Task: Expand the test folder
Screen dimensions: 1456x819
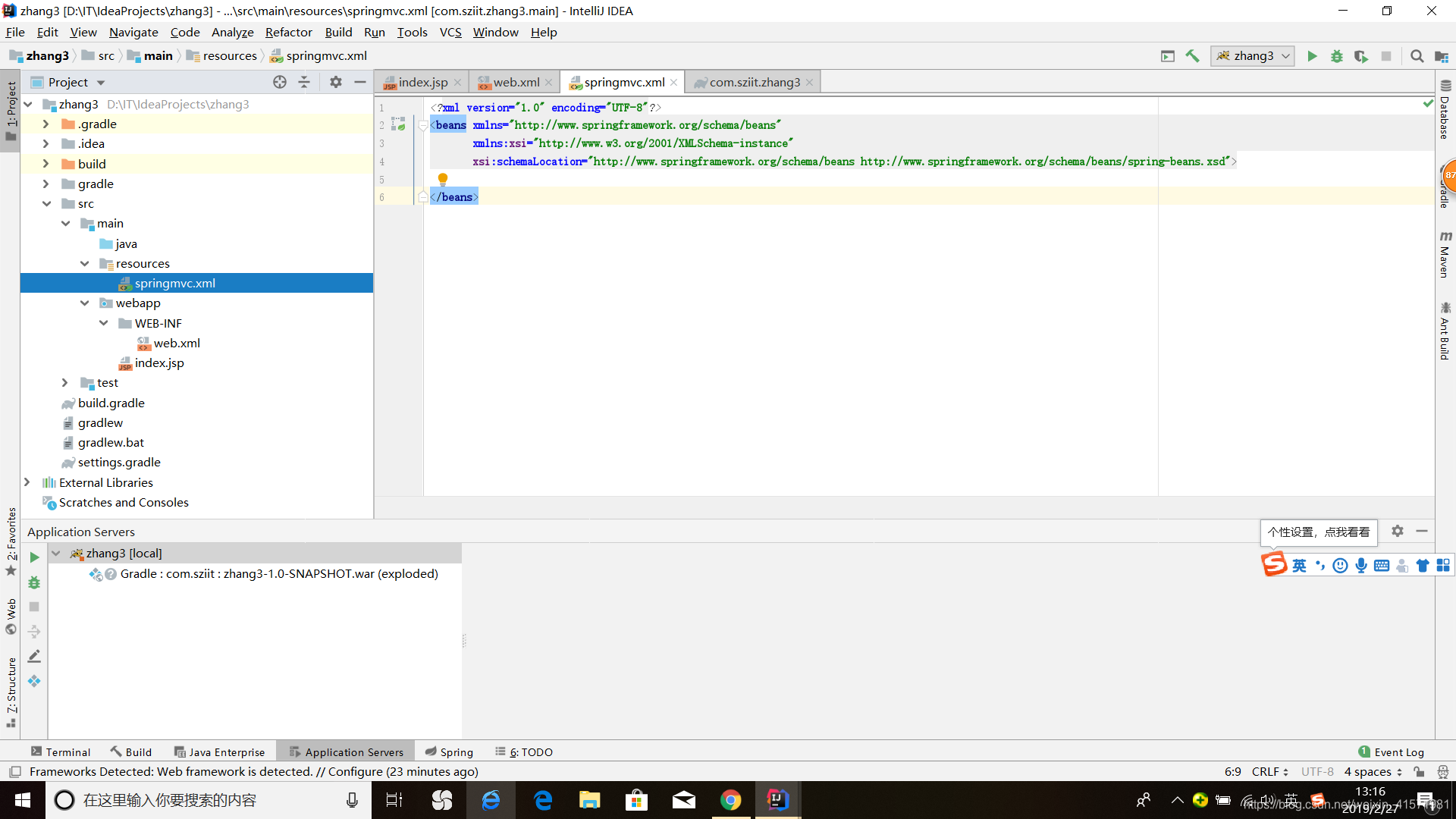Action: click(64, 383)
